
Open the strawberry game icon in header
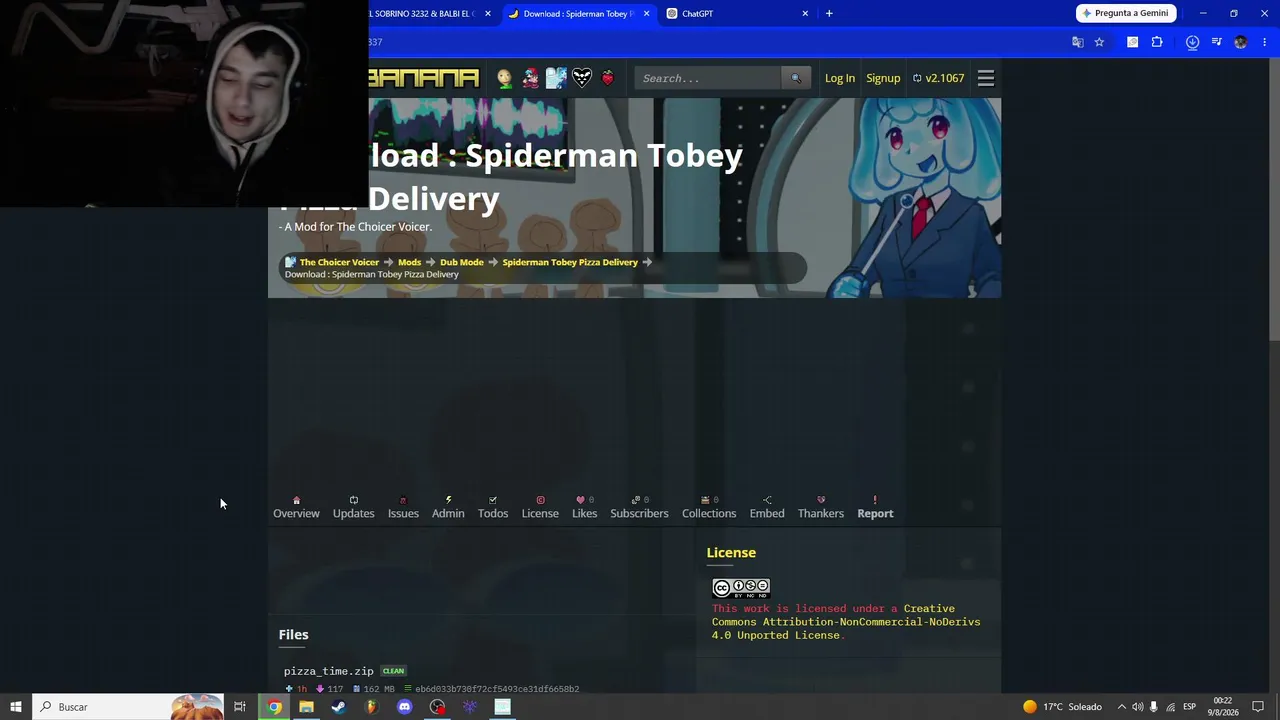pyautogui.click(x=607, y=78)
